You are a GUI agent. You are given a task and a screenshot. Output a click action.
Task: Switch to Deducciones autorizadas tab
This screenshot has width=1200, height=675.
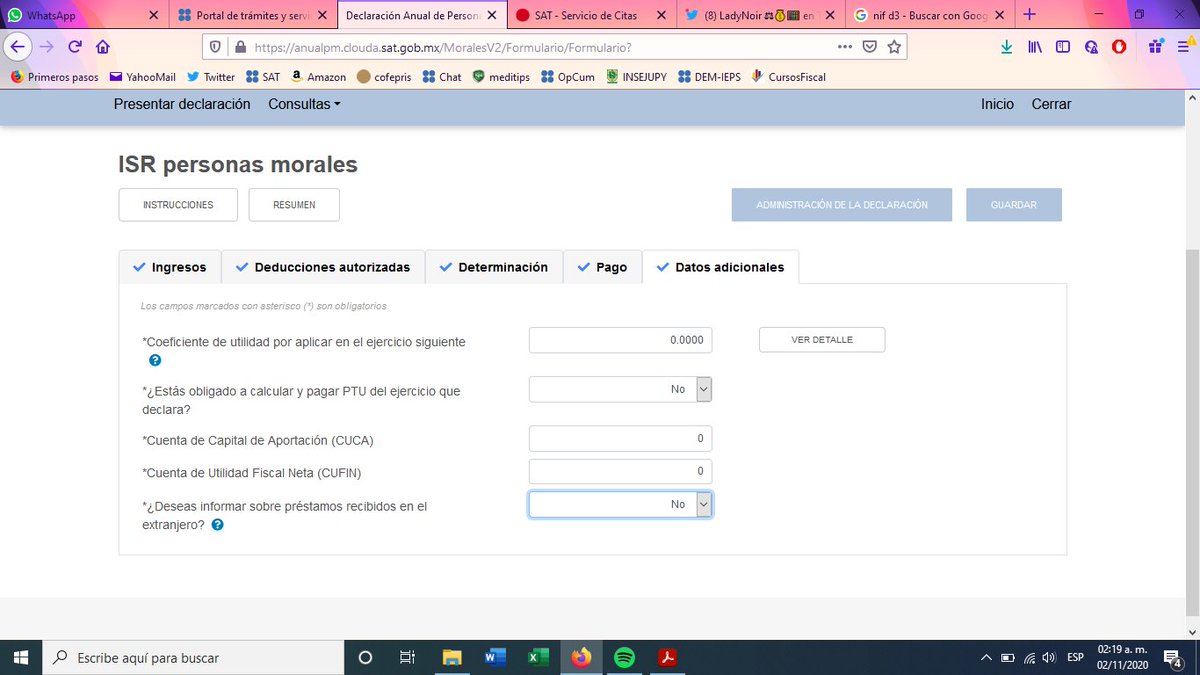[x=323, y=267]
